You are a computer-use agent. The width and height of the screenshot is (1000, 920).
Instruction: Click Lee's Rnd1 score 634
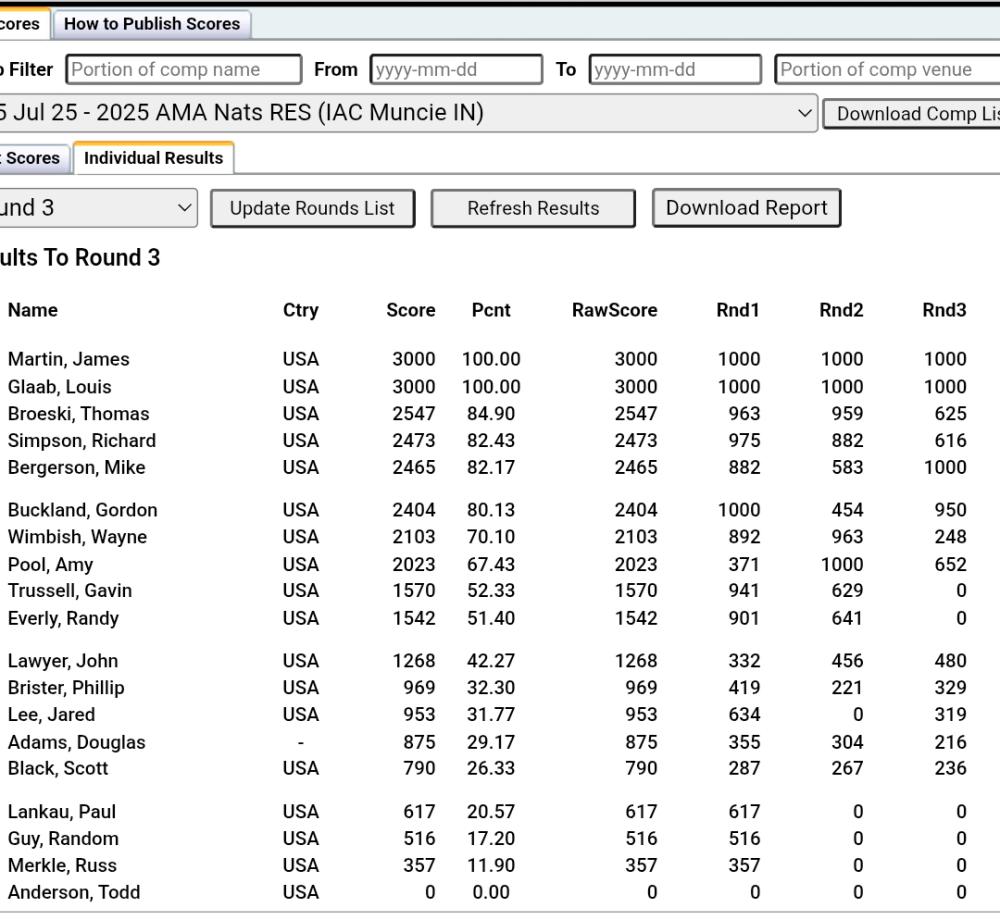pos(744,714)
